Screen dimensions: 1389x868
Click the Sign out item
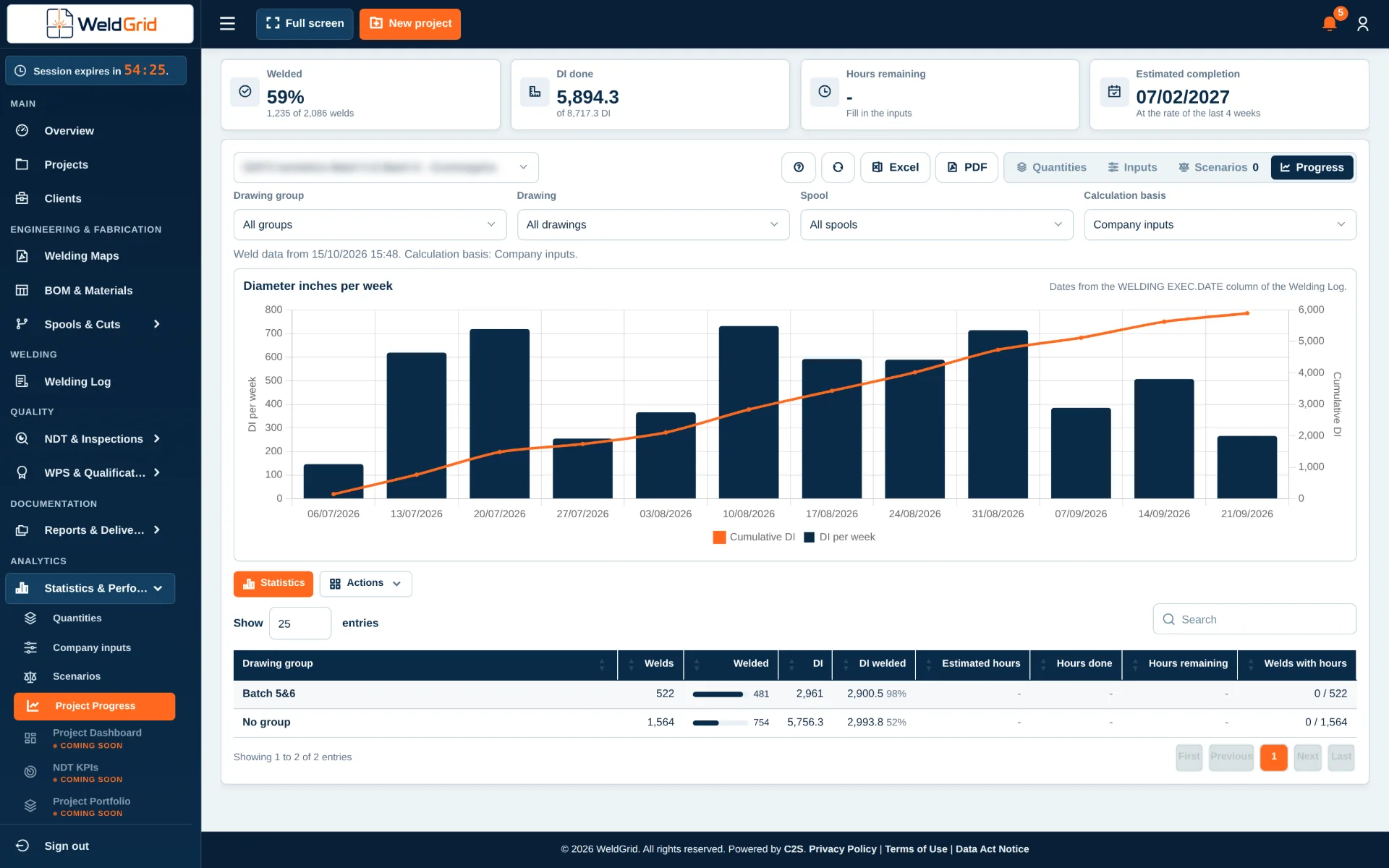click(67, 846)
